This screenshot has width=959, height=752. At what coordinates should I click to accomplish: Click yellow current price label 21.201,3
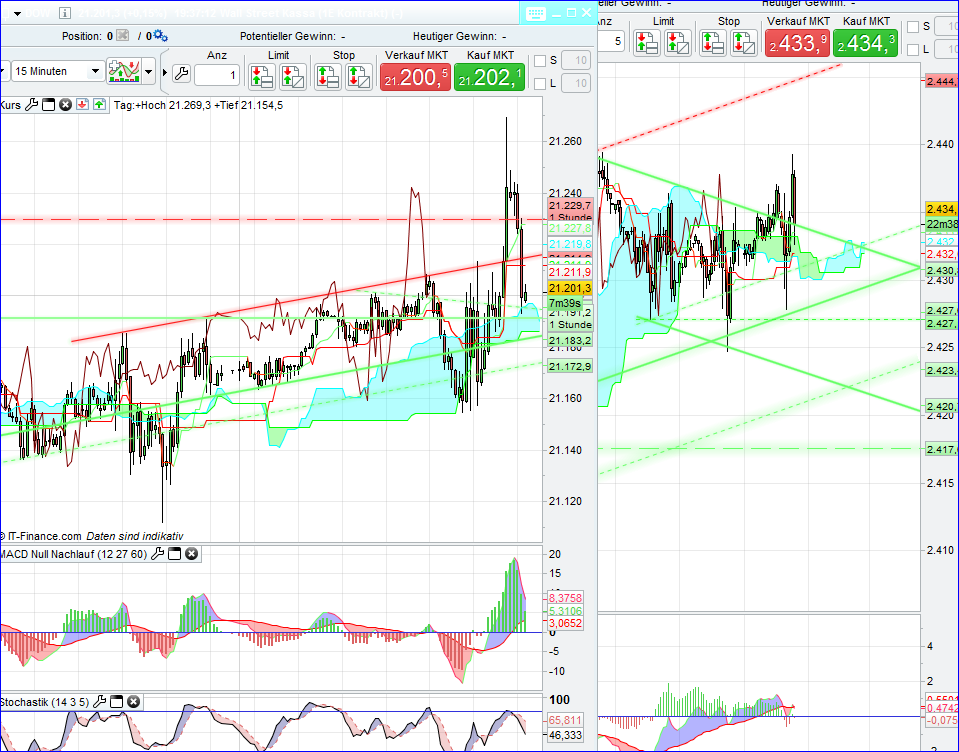(x=570, y=288)
